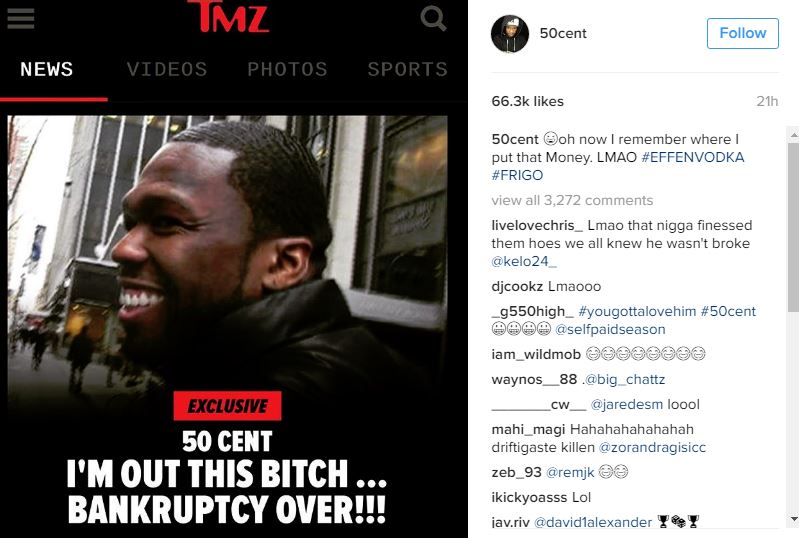Open the 50cent username link in header
799x538 pixels.
point(563,34)
